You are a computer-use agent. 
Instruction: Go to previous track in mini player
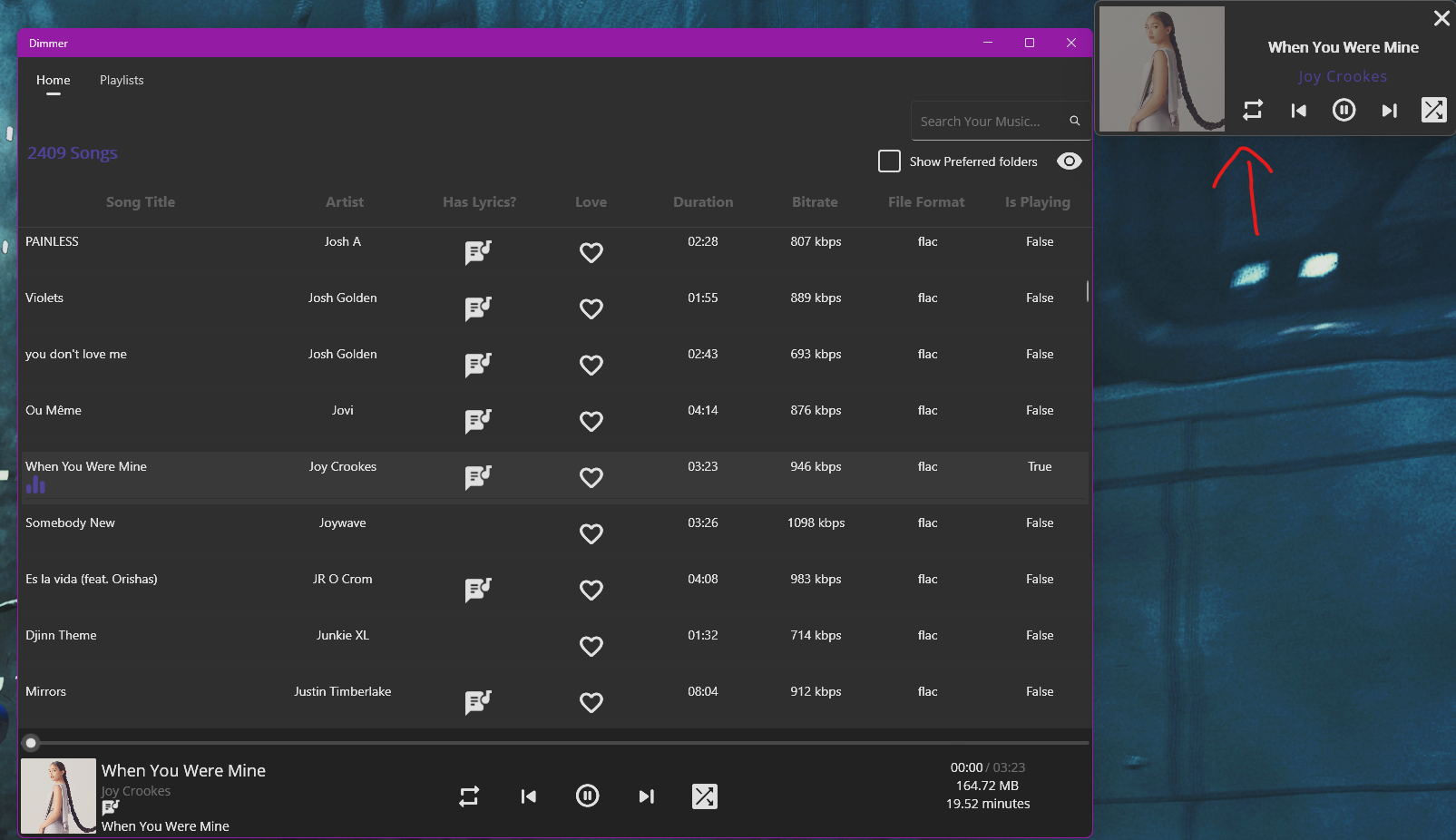click(x=1299, y=111)
